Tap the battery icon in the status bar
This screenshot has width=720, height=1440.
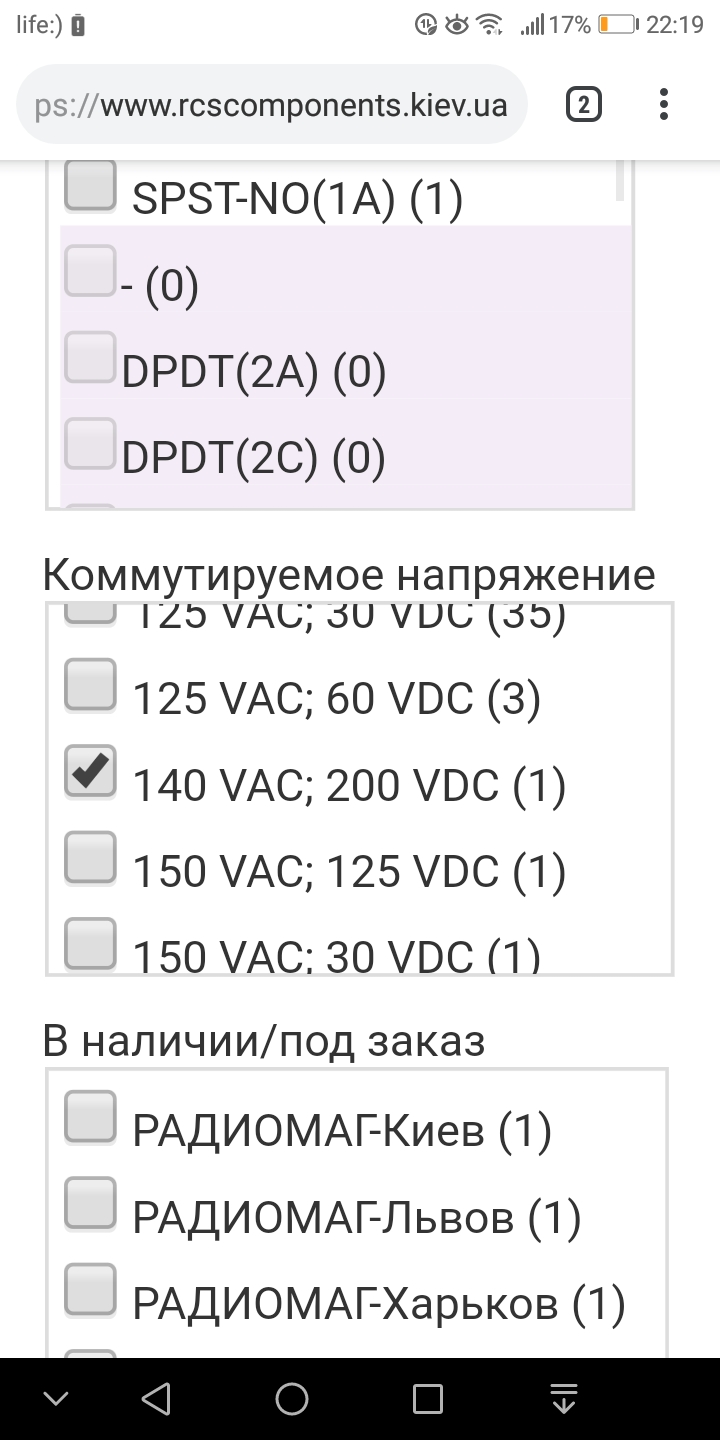[x=618, y=25]
